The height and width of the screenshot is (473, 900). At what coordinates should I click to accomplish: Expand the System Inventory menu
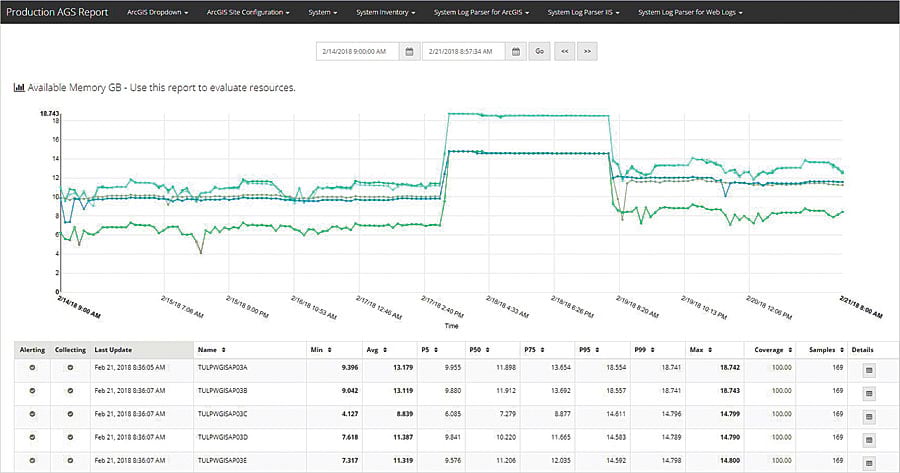[x=385, y=12]
